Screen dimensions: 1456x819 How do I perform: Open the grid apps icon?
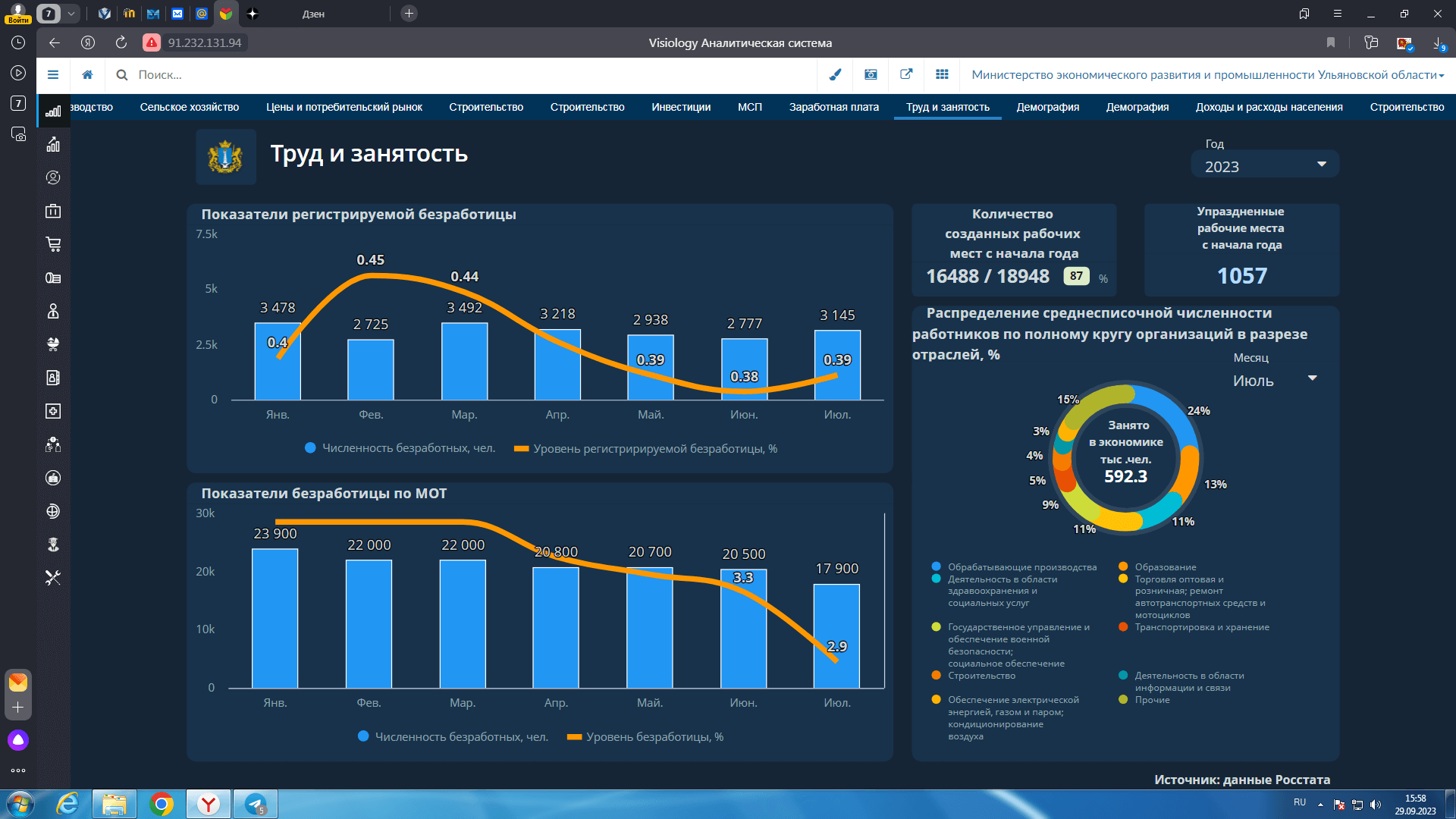point(942,74)
